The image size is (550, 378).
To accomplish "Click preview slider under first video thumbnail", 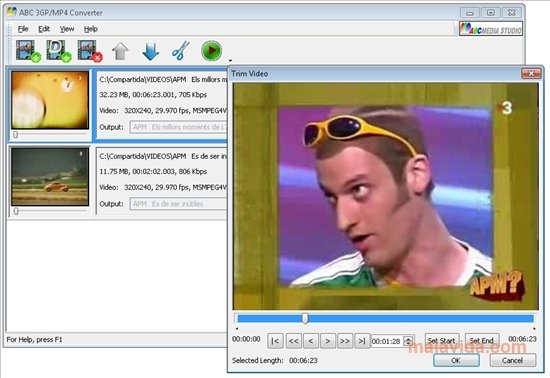I will click(x=50, y=134).
